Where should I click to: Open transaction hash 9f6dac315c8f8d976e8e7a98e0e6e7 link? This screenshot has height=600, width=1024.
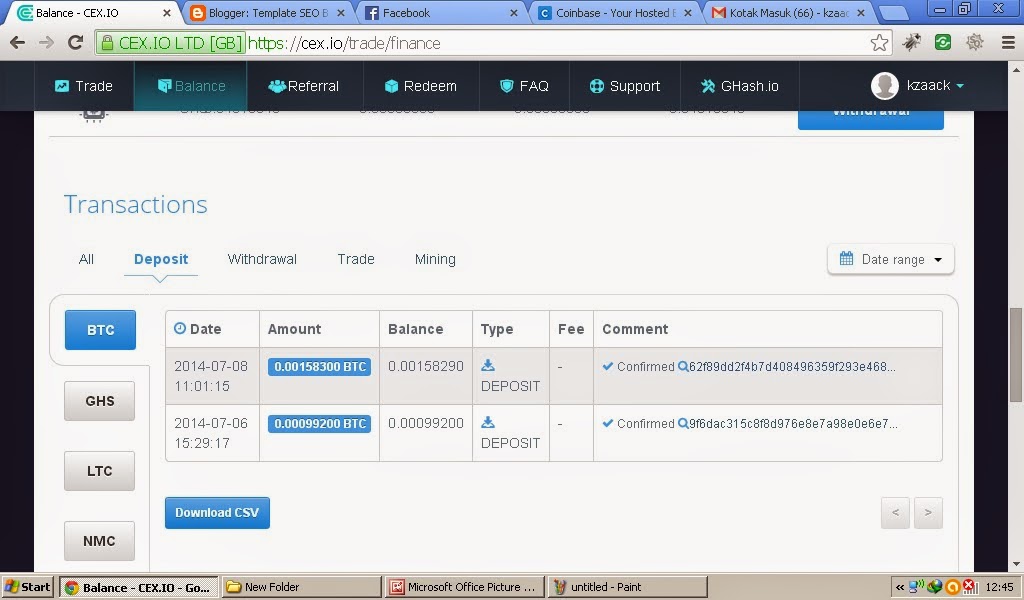pyautogui.click(x=793, y=424)
